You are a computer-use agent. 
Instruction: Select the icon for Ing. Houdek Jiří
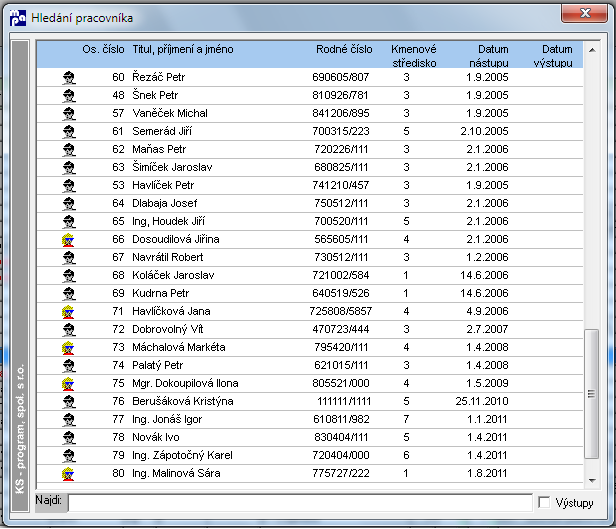[69, 222]
